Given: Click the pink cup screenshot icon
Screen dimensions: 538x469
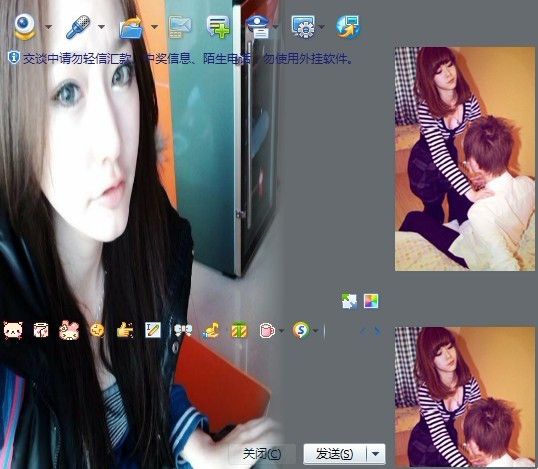Looking at the screenshot, I should [267, 331].
